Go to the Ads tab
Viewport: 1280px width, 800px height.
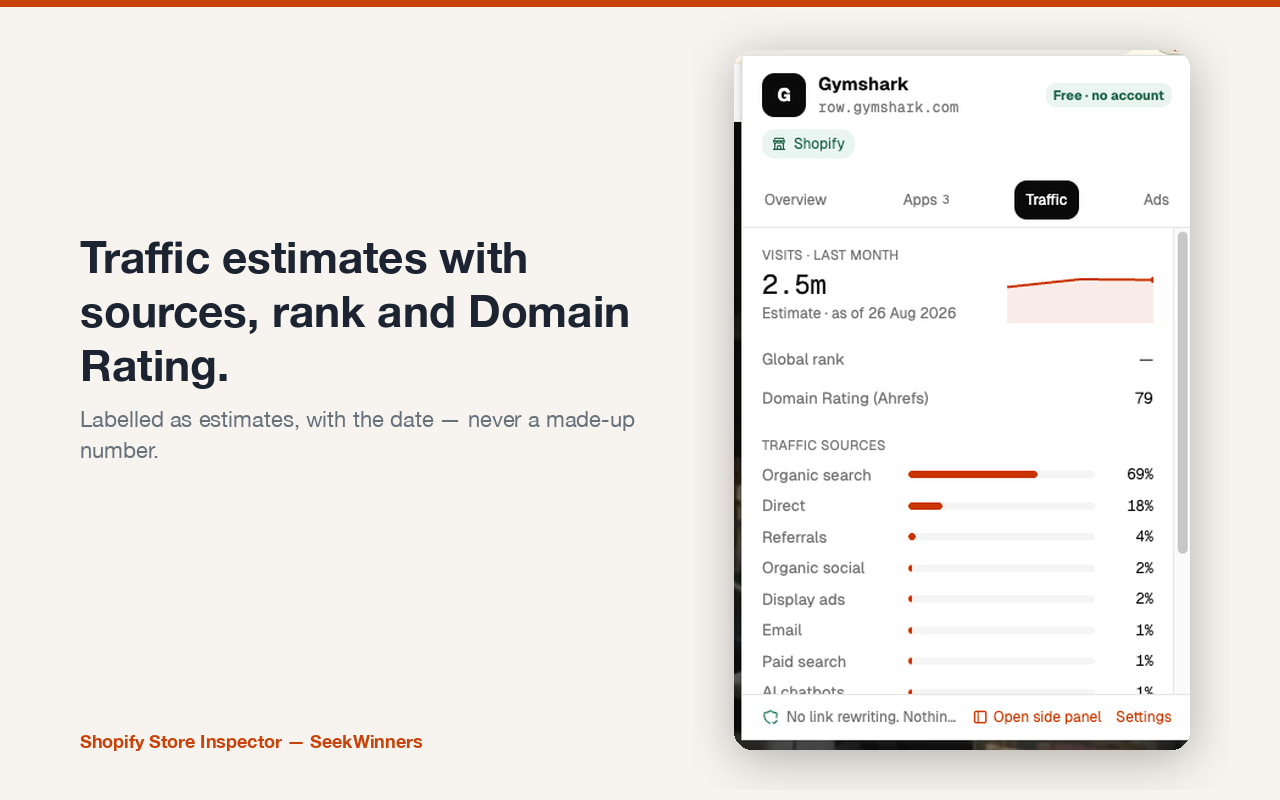point(1156,200)
